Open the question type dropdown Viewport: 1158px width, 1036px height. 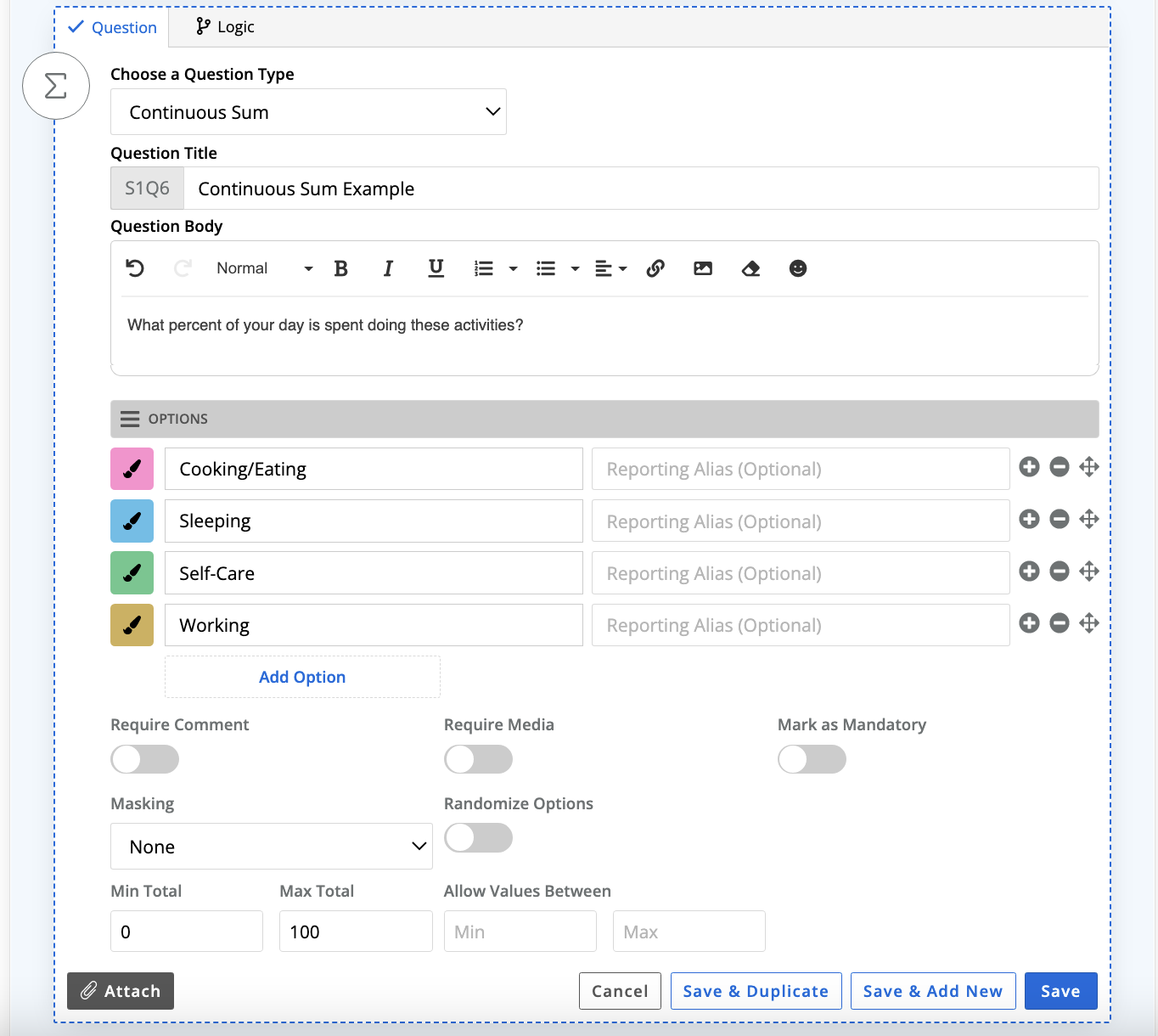(308, 112)
